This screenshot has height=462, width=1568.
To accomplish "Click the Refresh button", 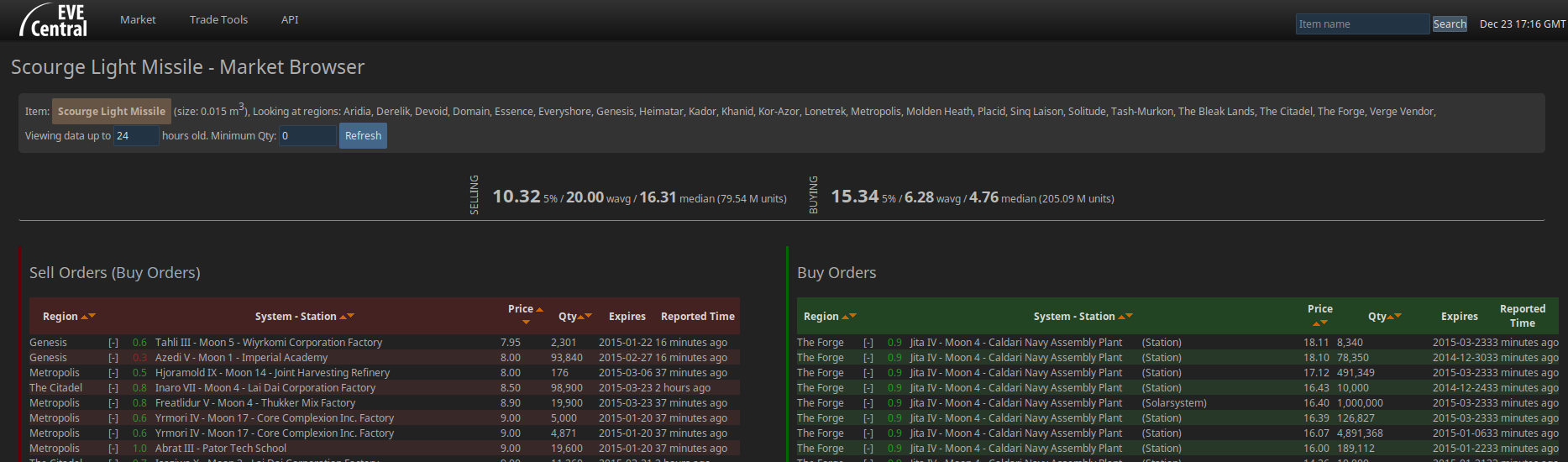I will (x=363, y=135).
